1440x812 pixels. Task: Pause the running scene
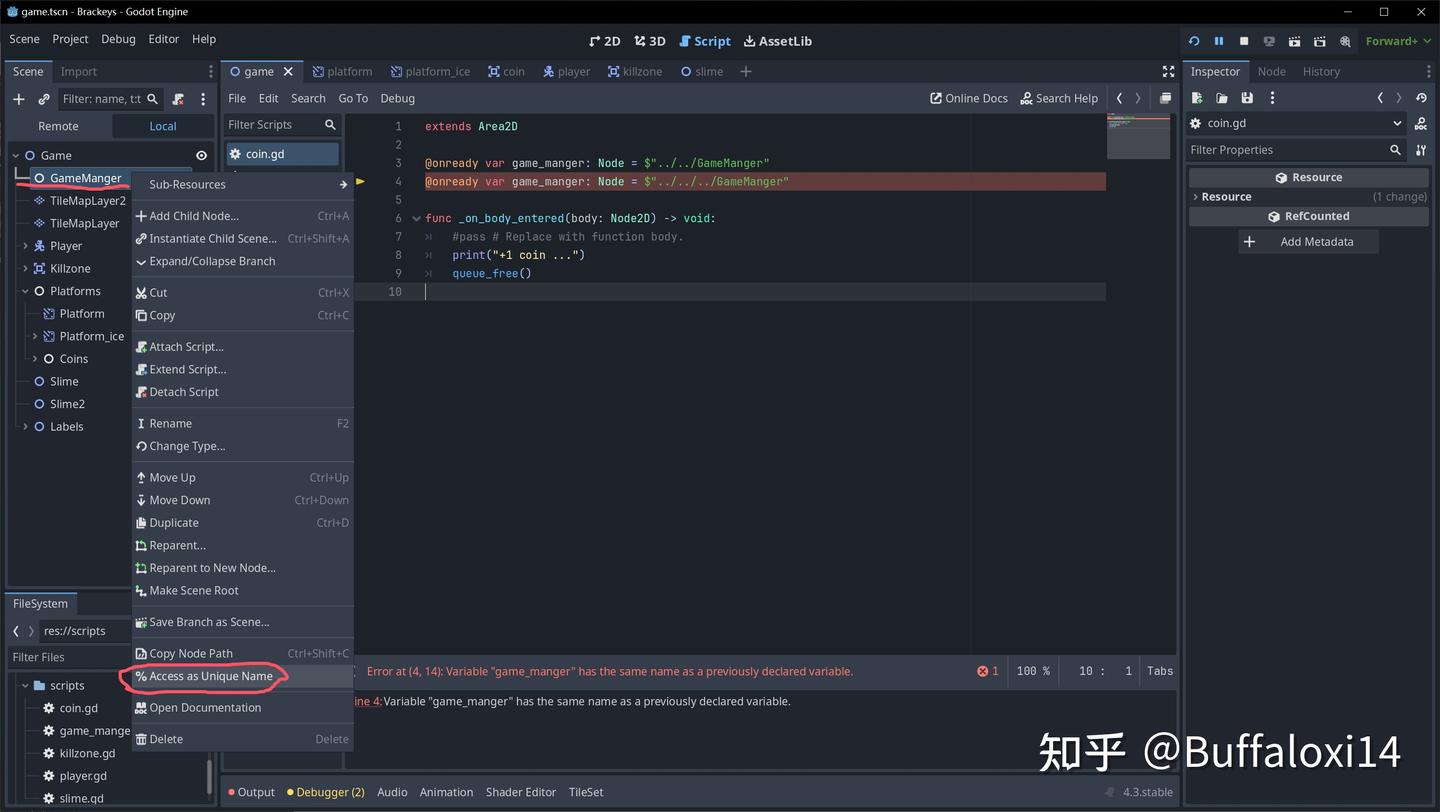1218,41
